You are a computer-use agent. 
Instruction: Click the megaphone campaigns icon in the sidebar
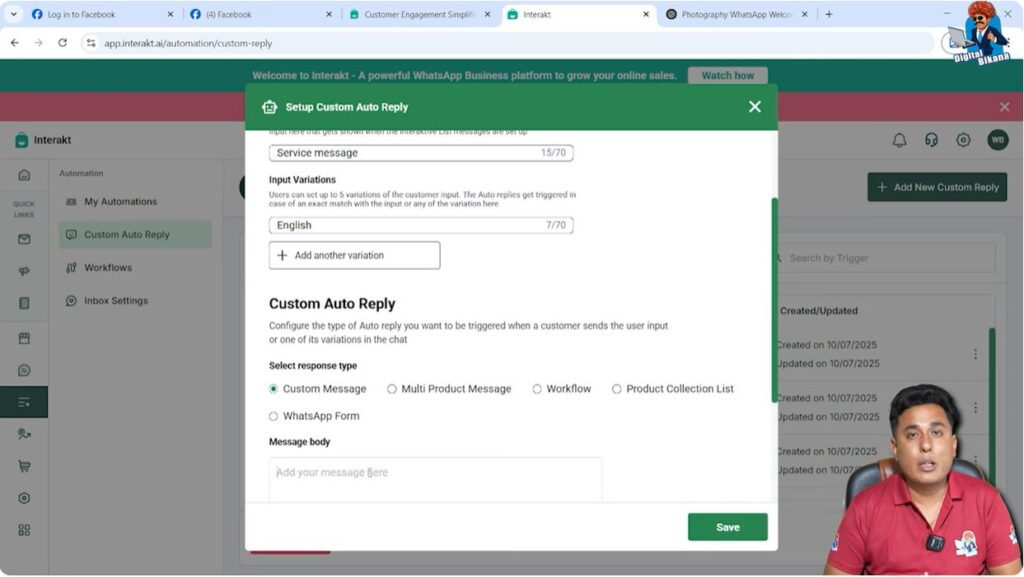coord(25,271)
